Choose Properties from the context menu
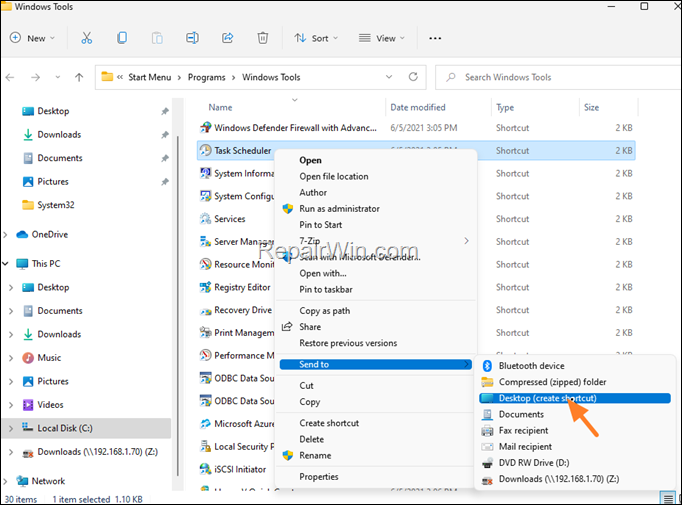Screen dimensions: 682x505 point(319,477)
